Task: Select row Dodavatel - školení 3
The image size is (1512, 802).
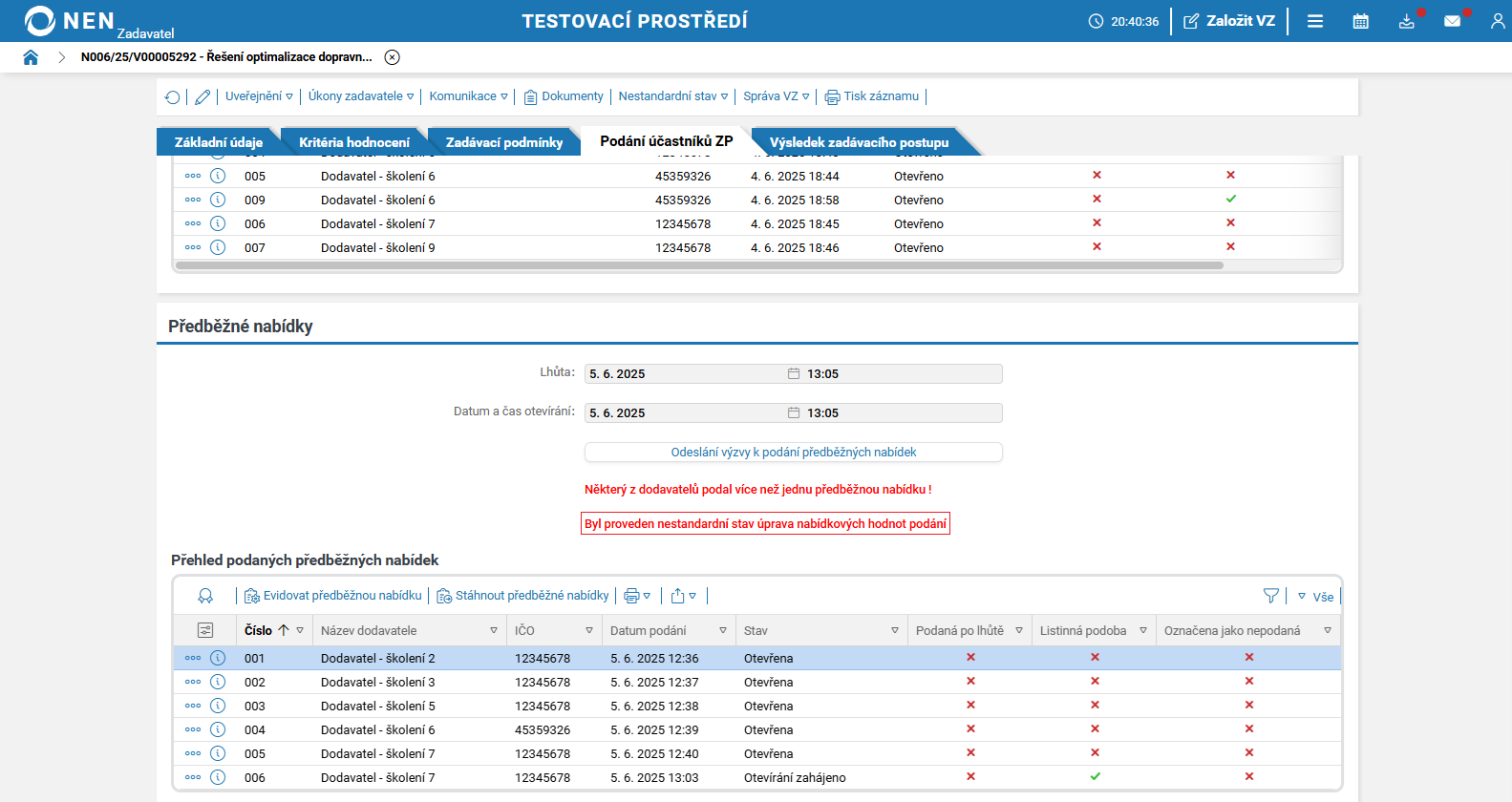Action: 756,682
